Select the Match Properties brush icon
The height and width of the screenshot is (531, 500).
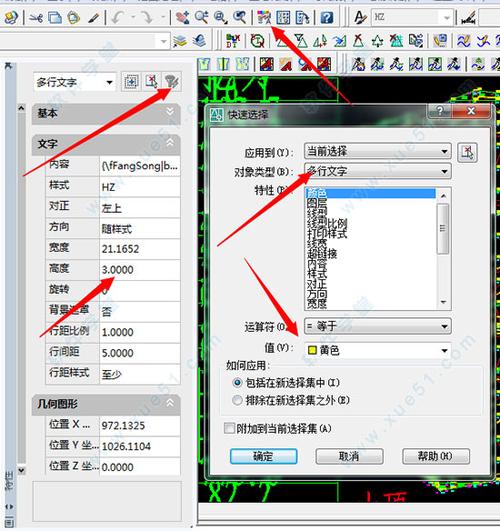pyautogui.click(x=93, y=17)
